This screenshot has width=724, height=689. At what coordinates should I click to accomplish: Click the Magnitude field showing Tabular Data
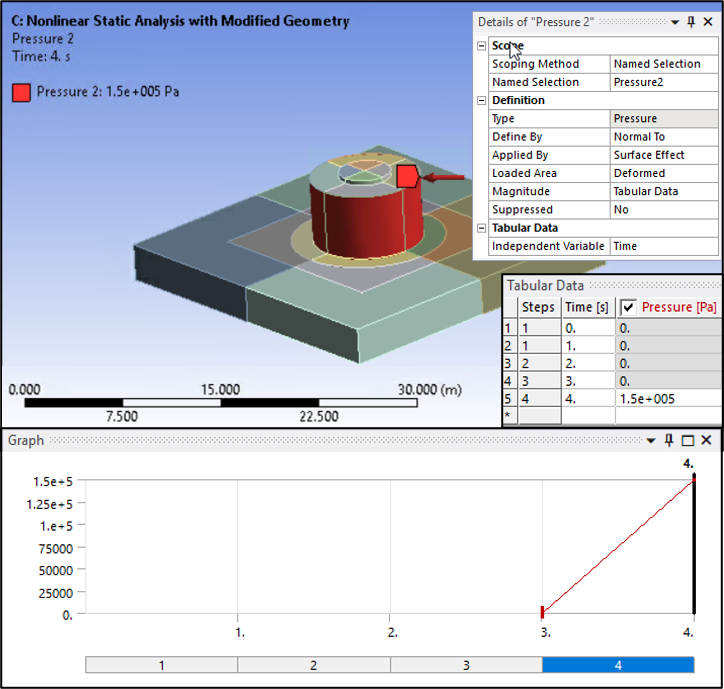[663, 192]
